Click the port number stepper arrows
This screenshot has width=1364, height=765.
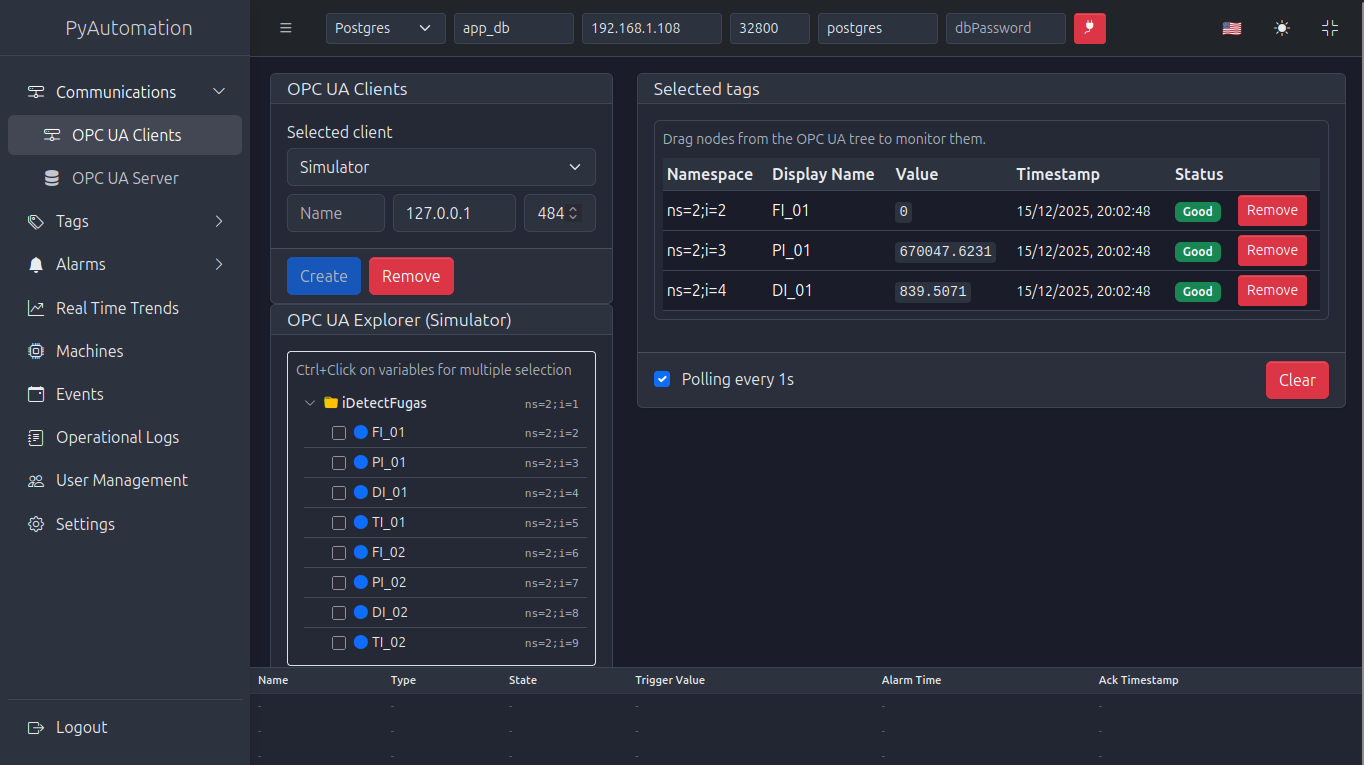point(572,213)
